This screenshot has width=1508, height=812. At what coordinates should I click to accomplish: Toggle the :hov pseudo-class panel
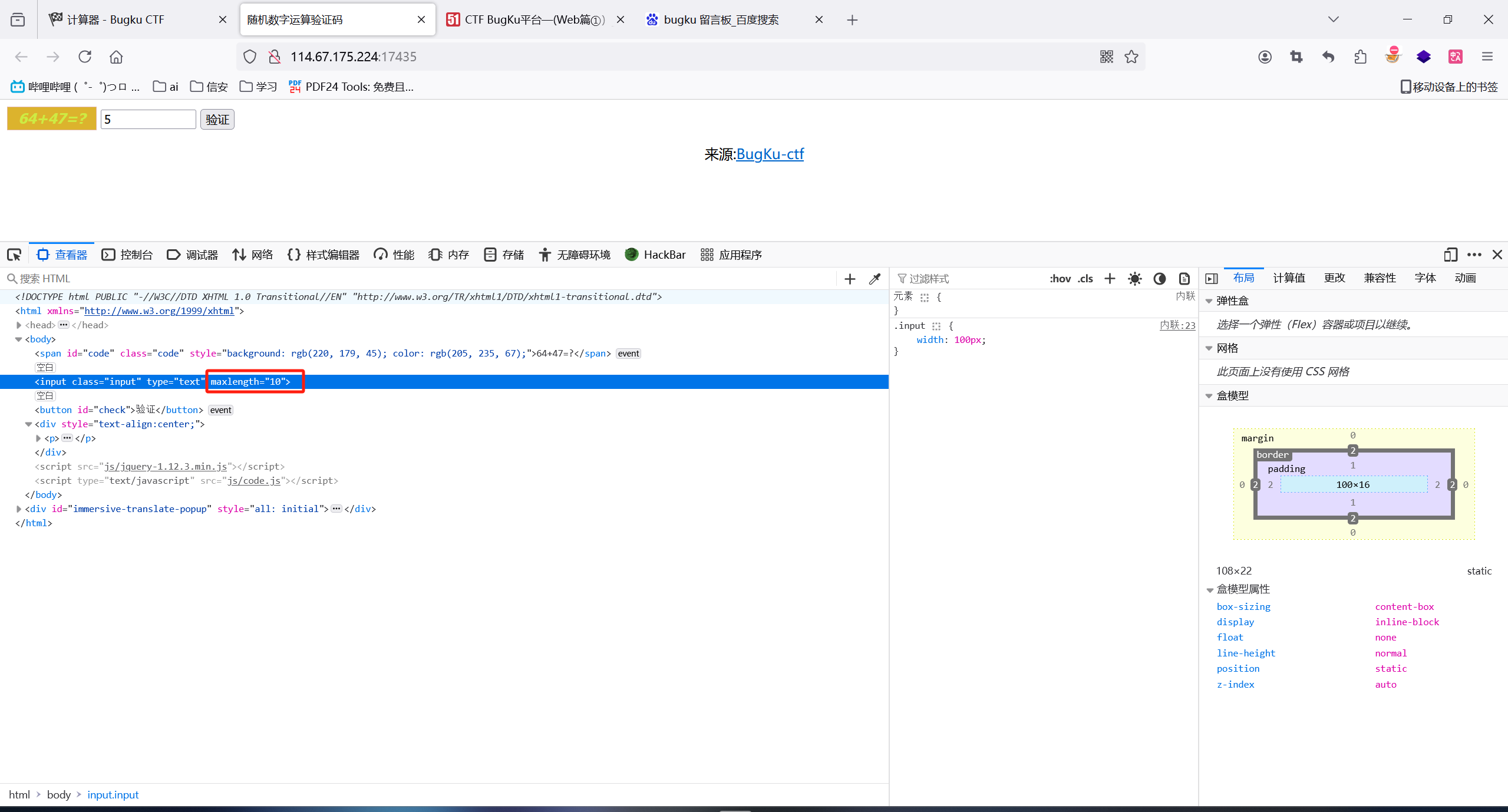click(1060, 278)
